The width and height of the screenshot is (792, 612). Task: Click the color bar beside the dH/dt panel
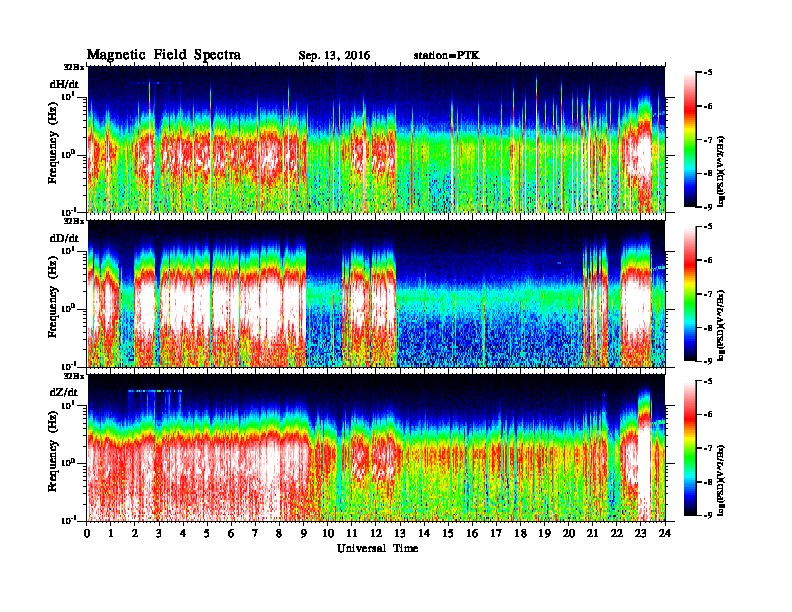(689, 140)
